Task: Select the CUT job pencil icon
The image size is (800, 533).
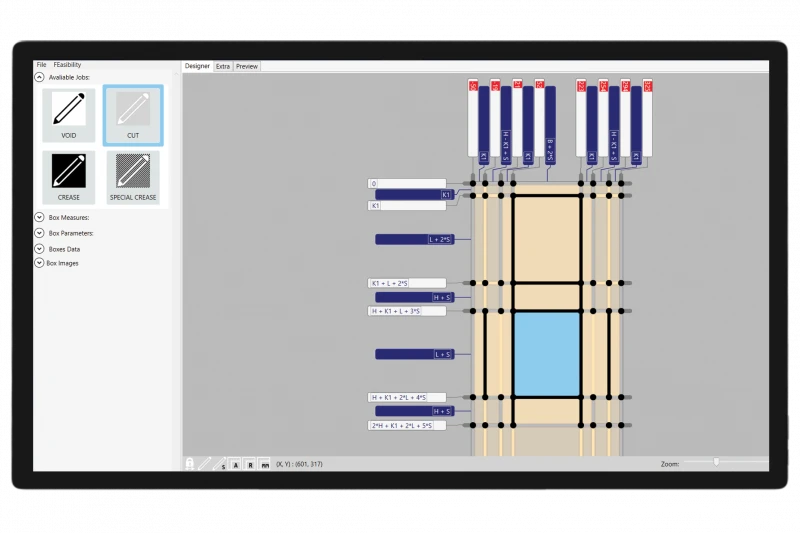Action: click(133, 110)
